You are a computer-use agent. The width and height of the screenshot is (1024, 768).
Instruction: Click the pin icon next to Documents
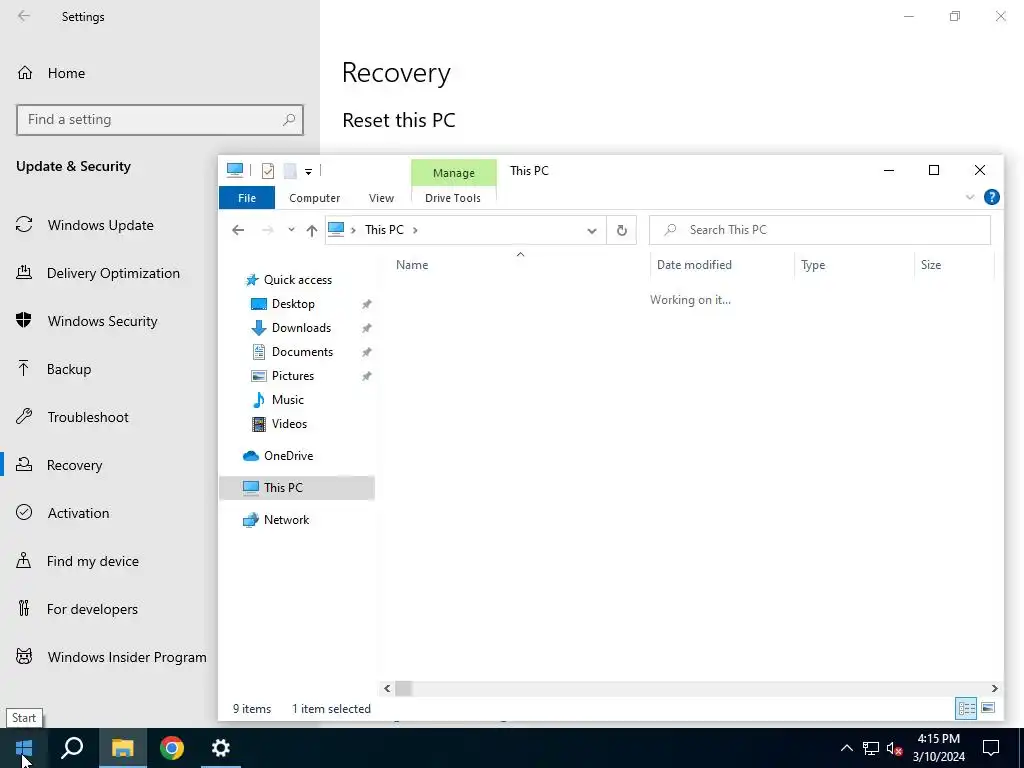[367, 353]
